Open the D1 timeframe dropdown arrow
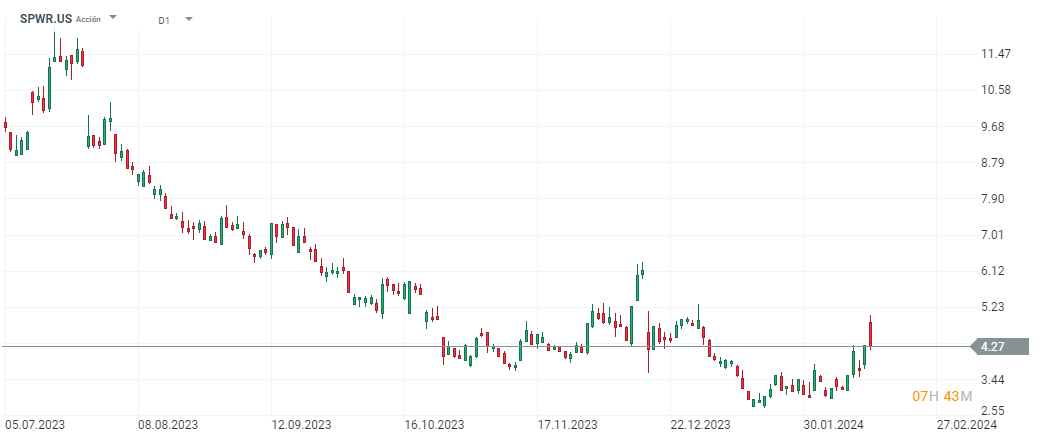Screen dimensions: 1041x441 (x=189, y=19)
